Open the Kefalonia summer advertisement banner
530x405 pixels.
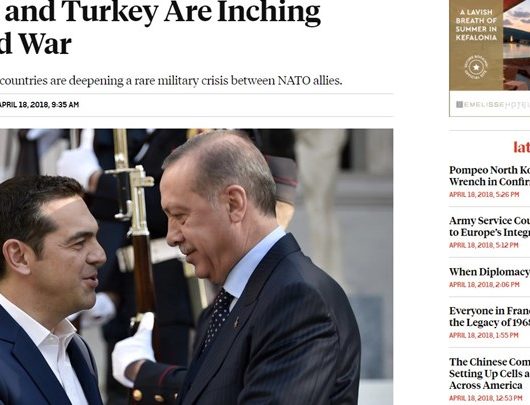[x=489, y=58]
